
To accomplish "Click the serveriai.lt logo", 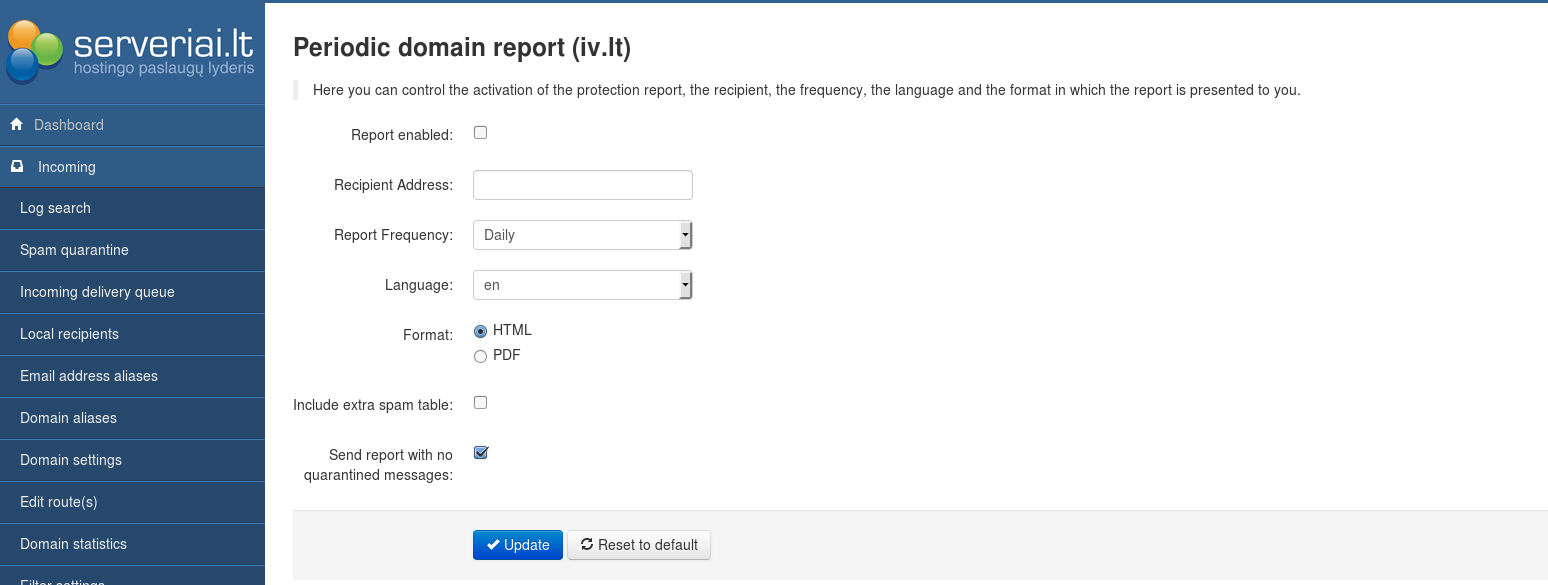I will [x=130, y=52].
